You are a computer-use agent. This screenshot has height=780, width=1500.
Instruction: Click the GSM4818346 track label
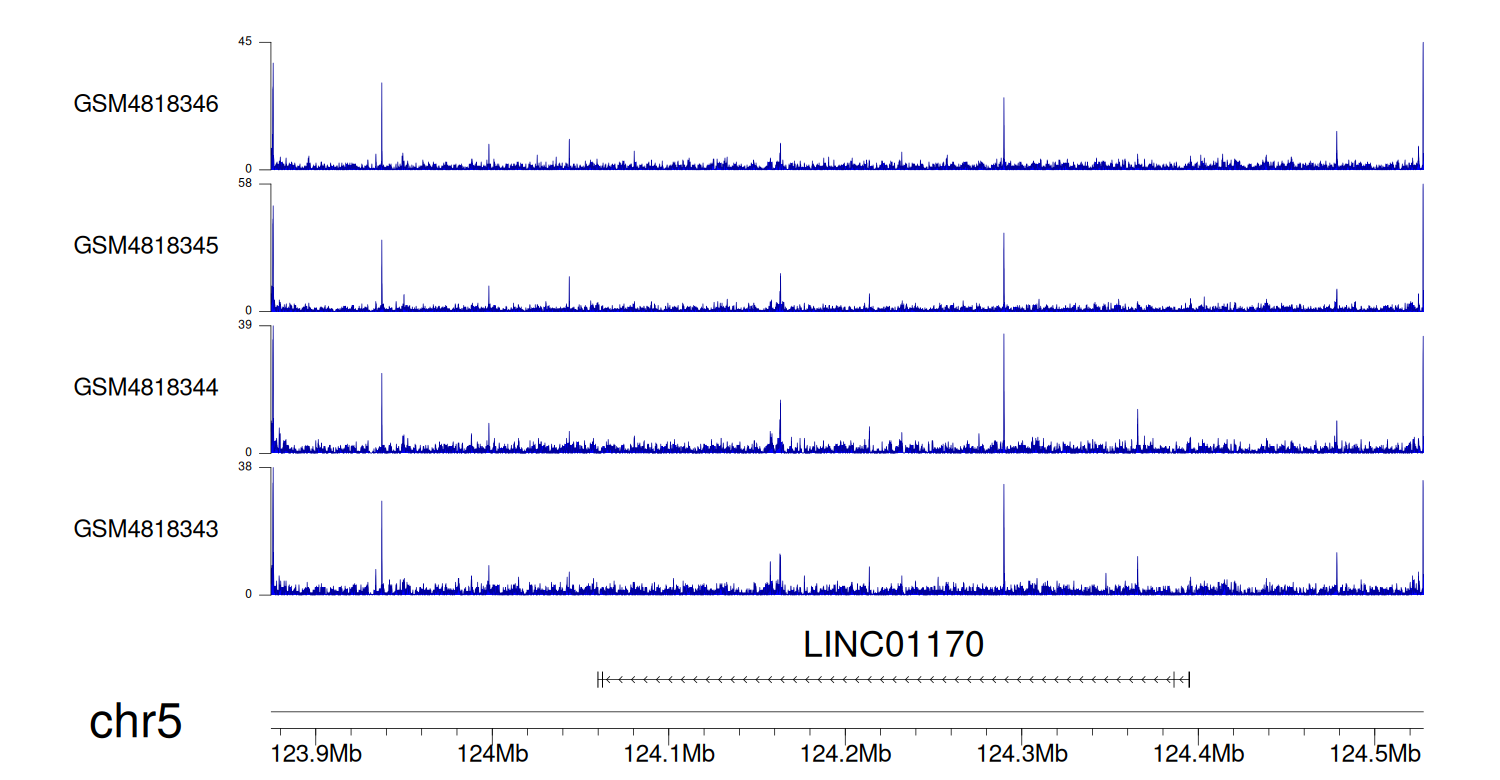tap(146, 104)
